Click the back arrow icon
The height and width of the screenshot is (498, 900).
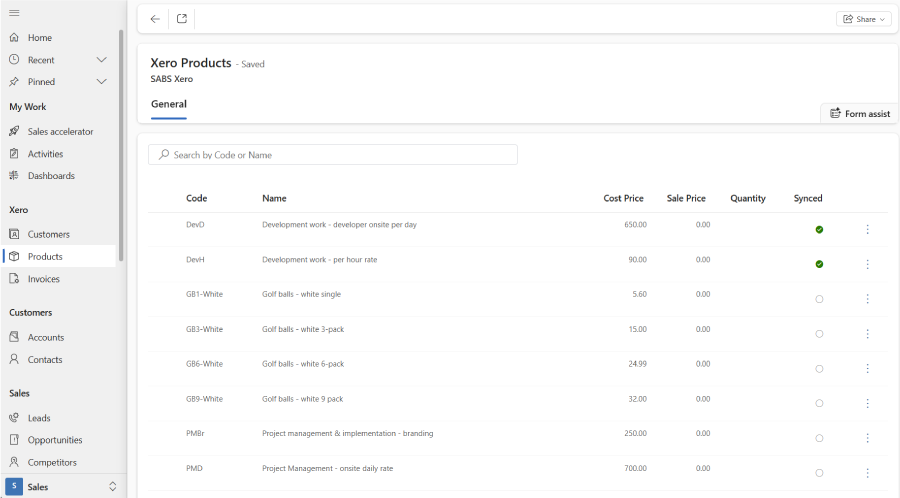pyautogui.click(x=155, y=19)
